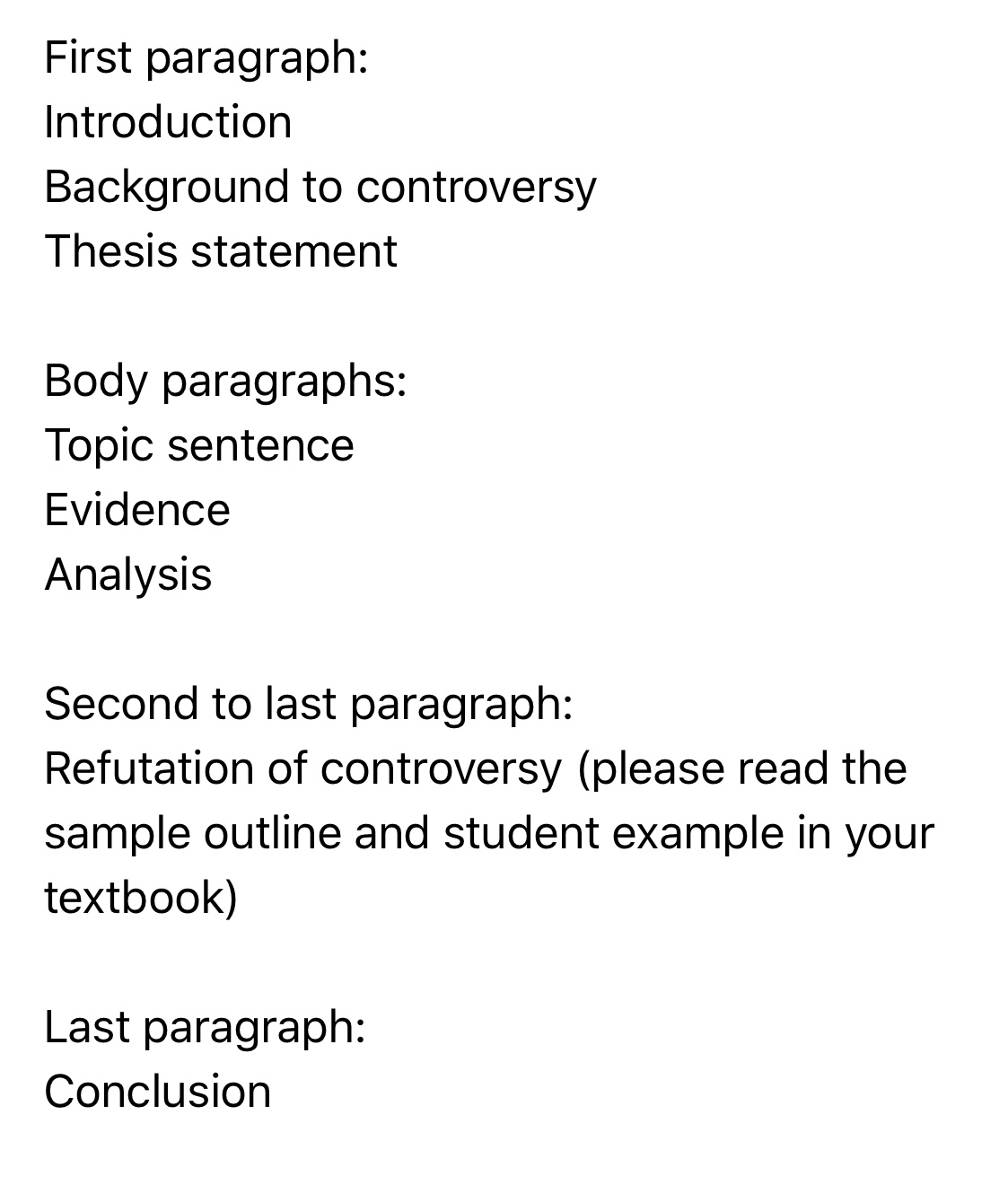Screen dimensions: 1008x1185
Task: Click the word "Analysis"
Action: 128,575
